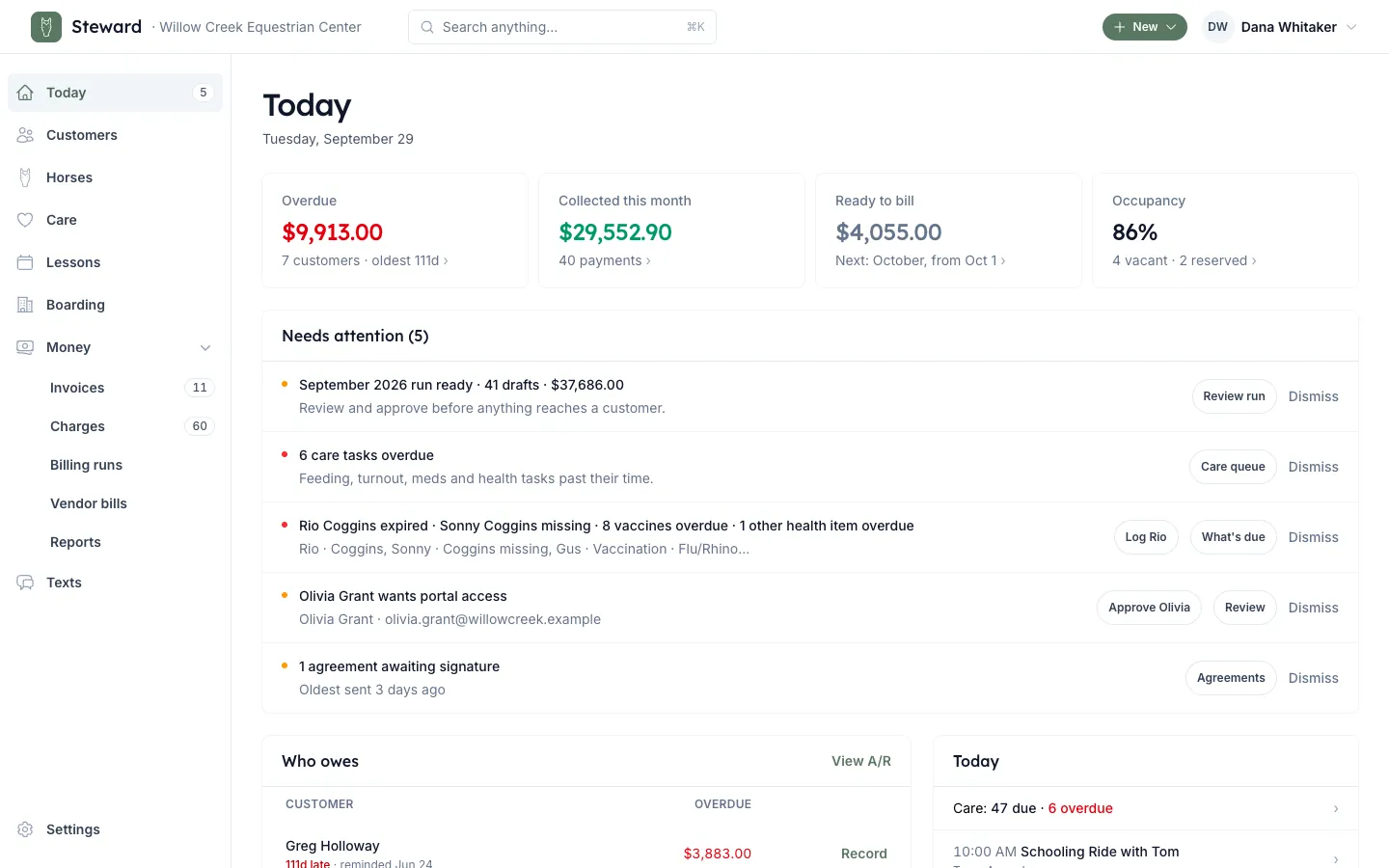Click Review for Olivia Grant request

tap(1244, 608)
